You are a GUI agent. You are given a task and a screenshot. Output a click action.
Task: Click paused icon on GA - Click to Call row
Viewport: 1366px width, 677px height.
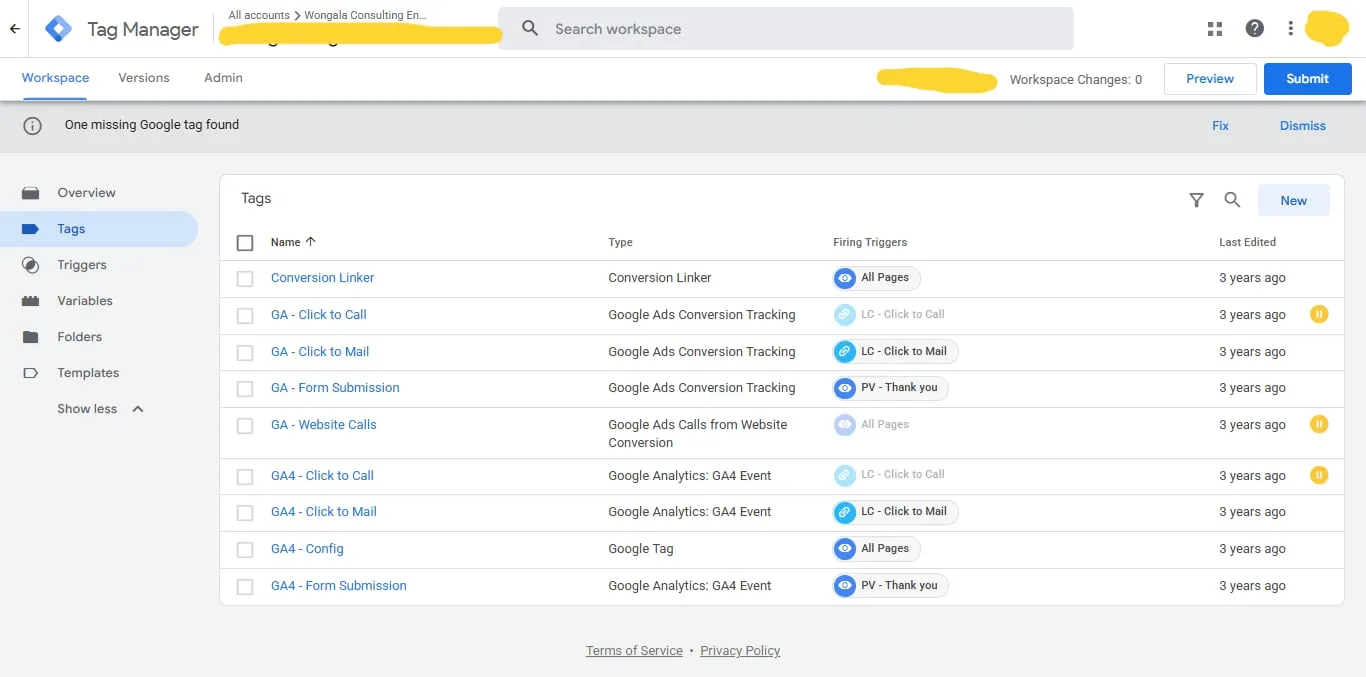click(x=1319, y=314)
